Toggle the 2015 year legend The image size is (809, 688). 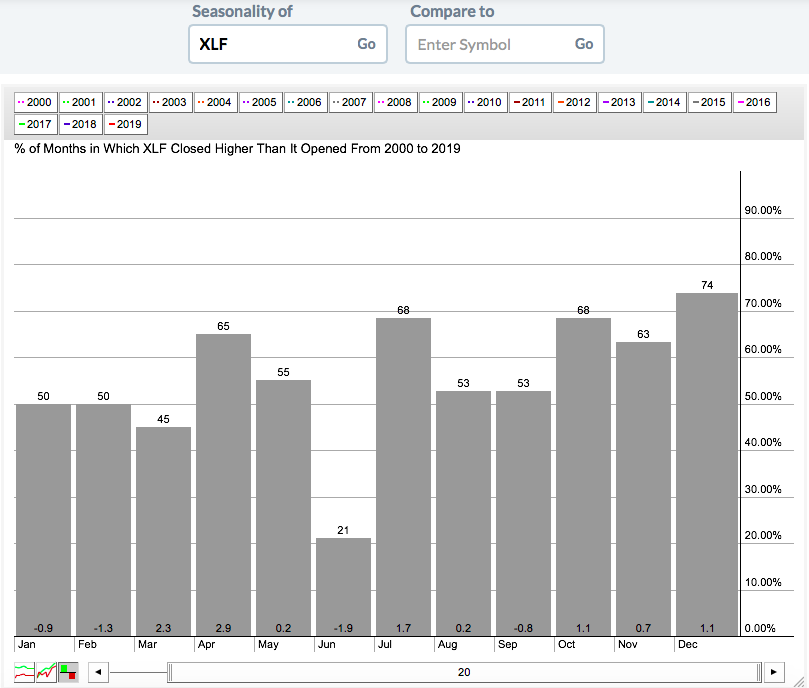(710, 102)
